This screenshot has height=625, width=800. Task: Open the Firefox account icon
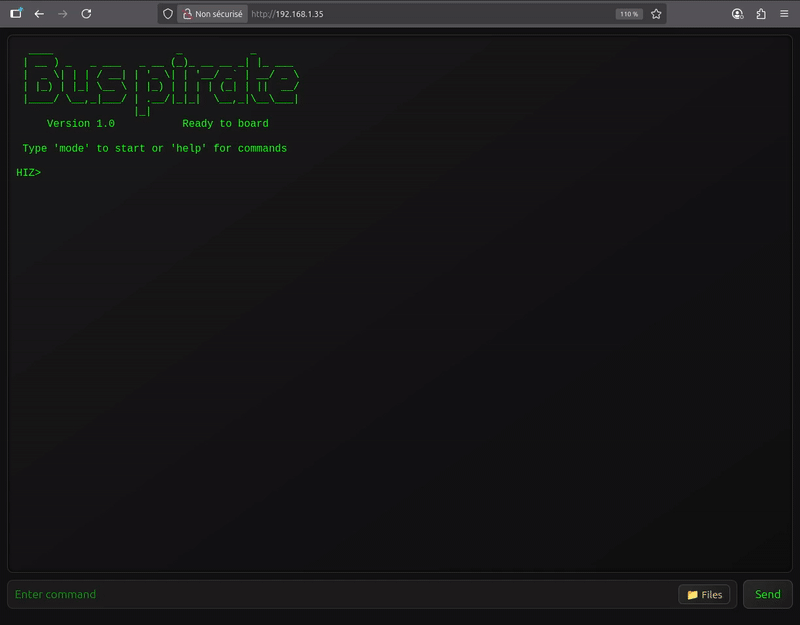tap(738, 14)
